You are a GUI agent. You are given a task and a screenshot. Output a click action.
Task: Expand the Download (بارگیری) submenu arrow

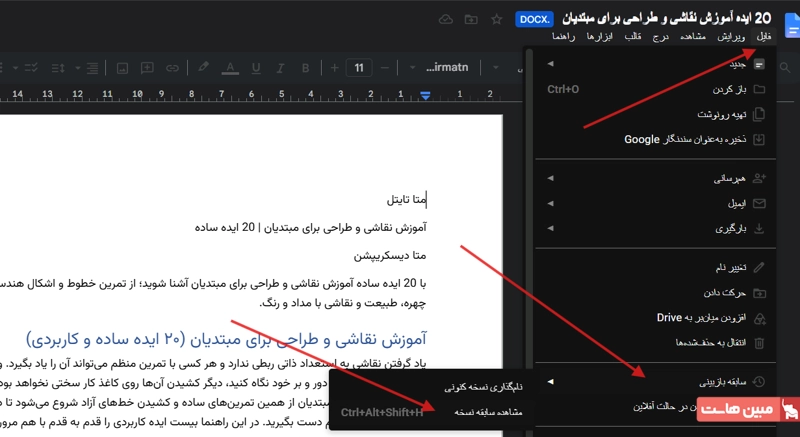(550, 228)
